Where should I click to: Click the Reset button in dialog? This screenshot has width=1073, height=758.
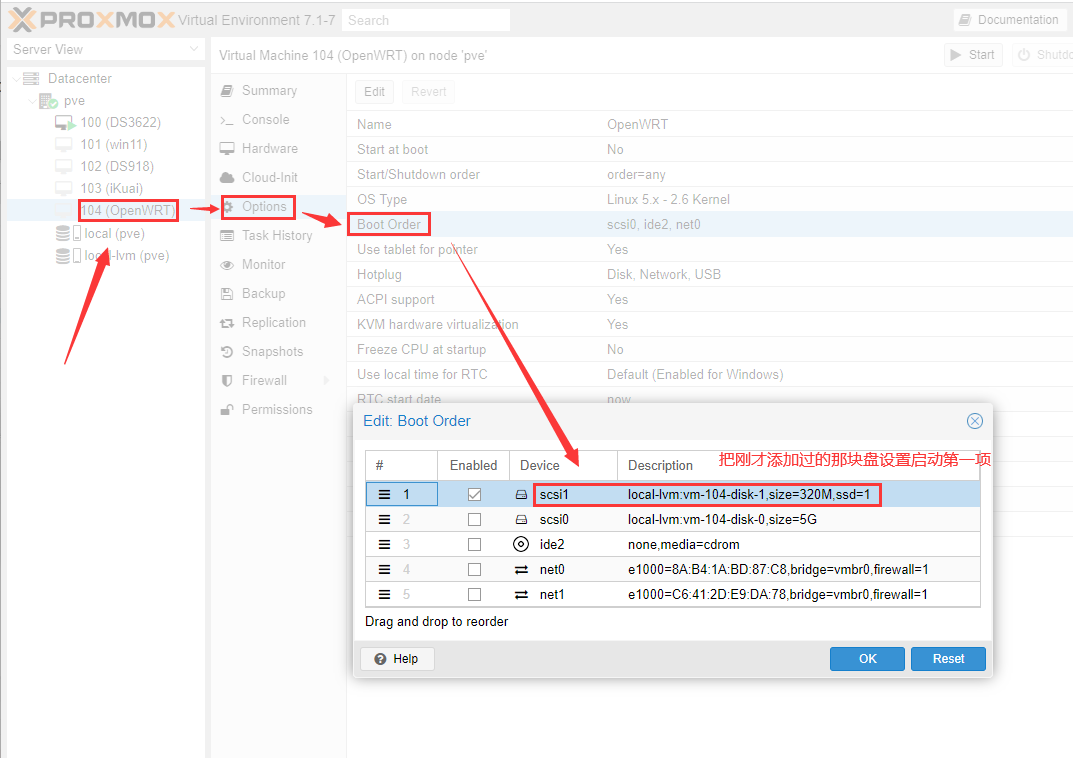pos(947,659)
